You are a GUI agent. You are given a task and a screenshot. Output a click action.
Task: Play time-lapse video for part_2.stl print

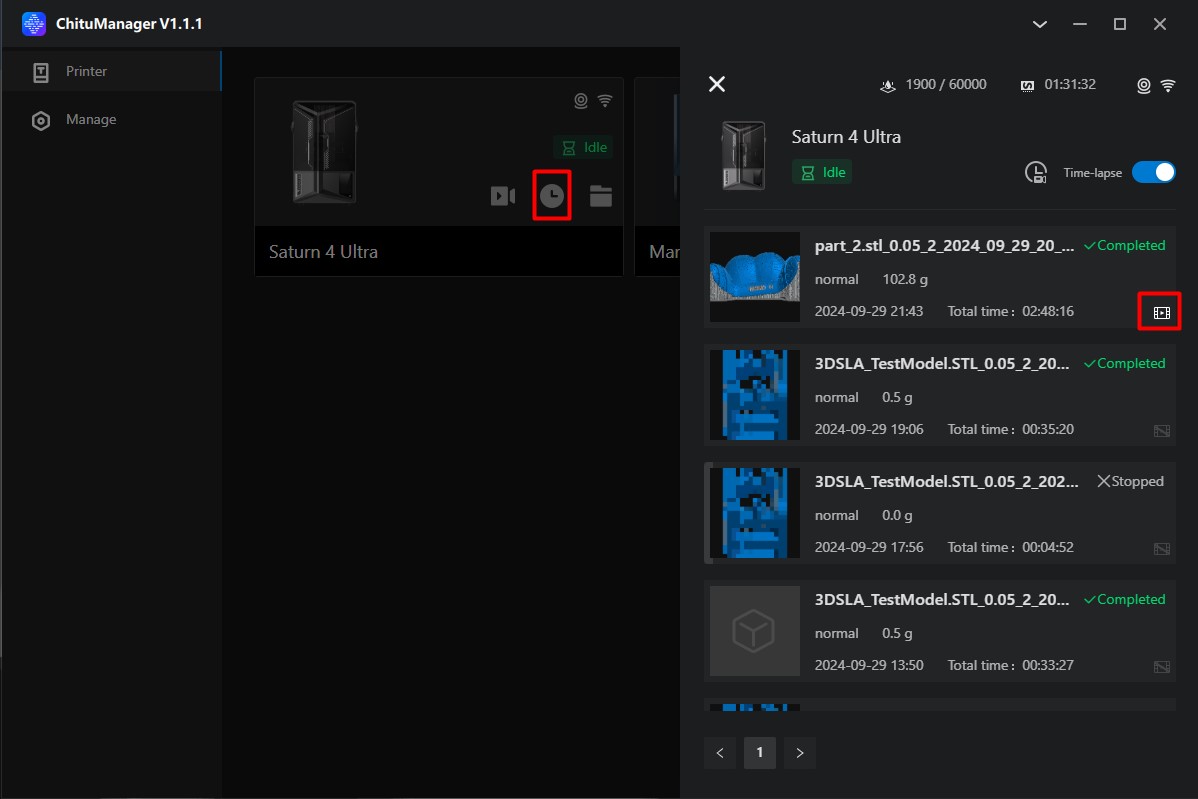1161,313
